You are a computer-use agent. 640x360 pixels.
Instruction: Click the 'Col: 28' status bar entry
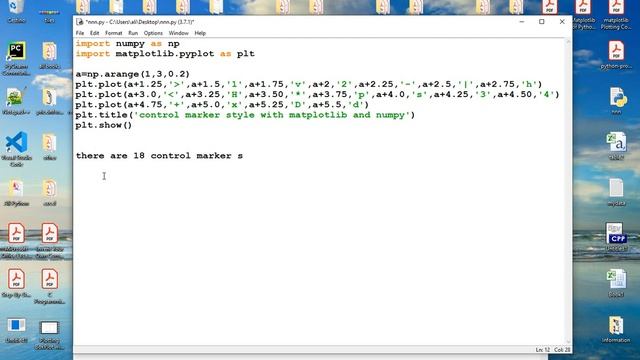(562, 350)
